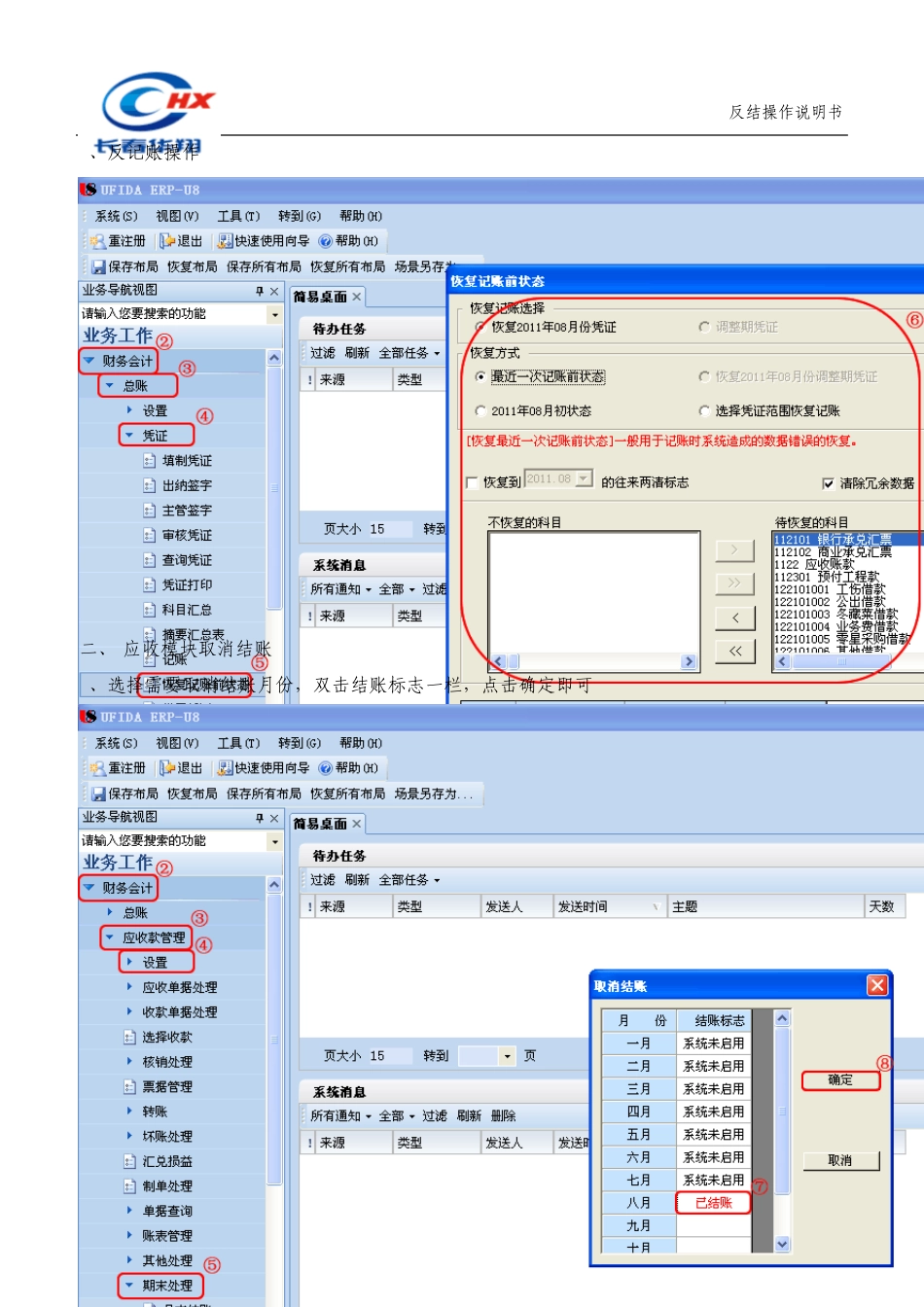924x1307 pixels.
Task: Open 制单处理 item in lower navigation tree
Action: (158, 1186)
